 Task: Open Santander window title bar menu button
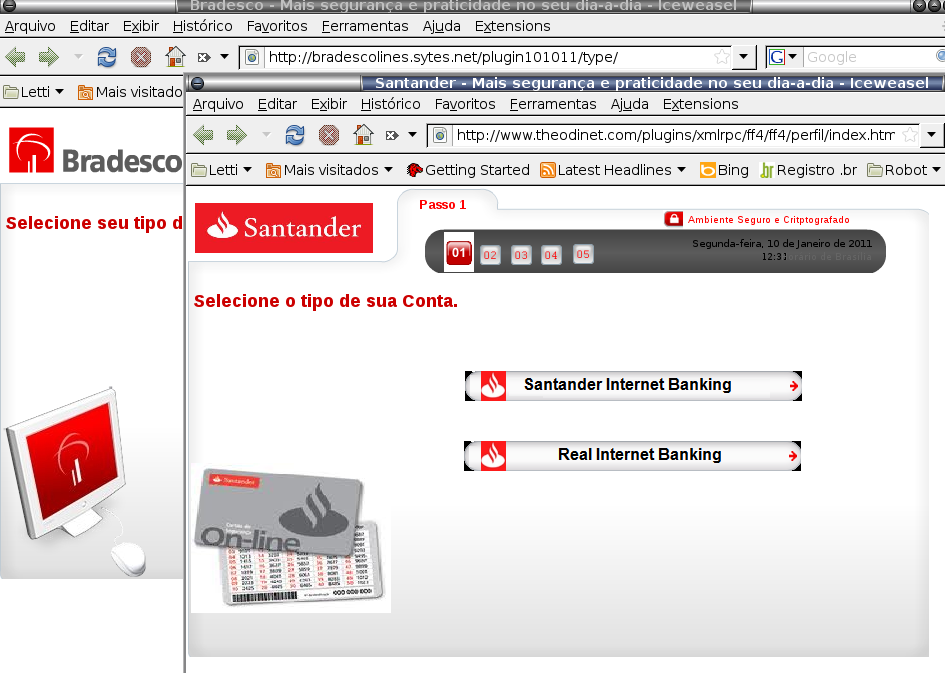point(198,83)
